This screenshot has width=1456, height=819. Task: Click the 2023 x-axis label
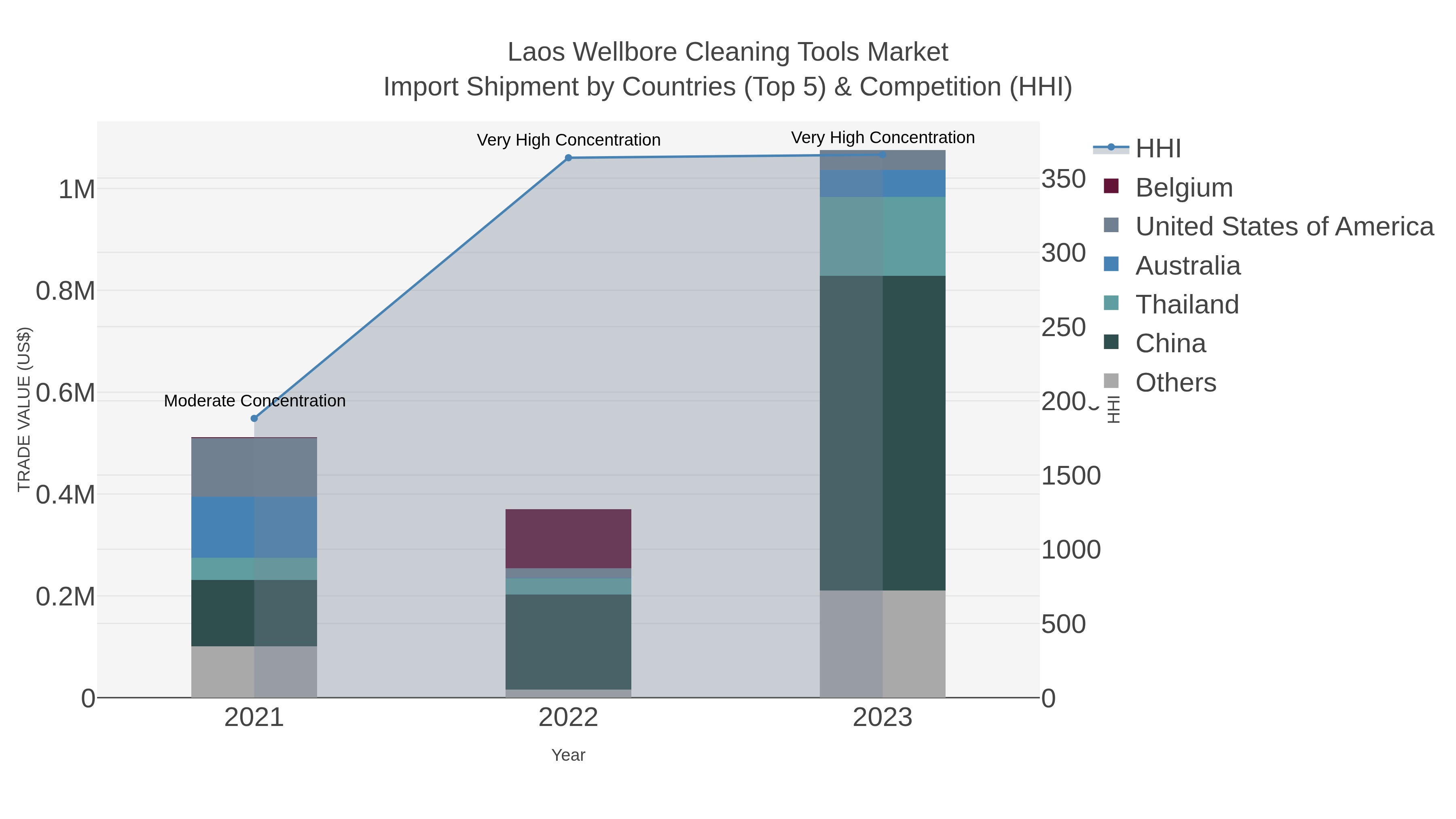[883, 718]
